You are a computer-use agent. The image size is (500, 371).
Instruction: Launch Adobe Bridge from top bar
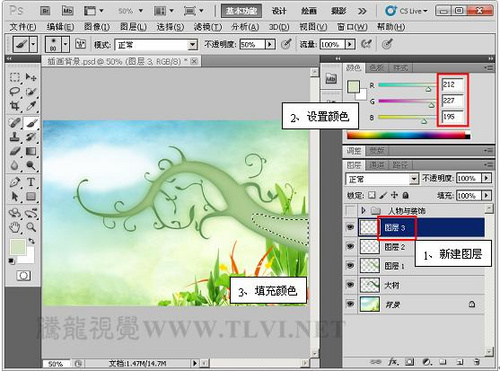(x=45, y=11)
